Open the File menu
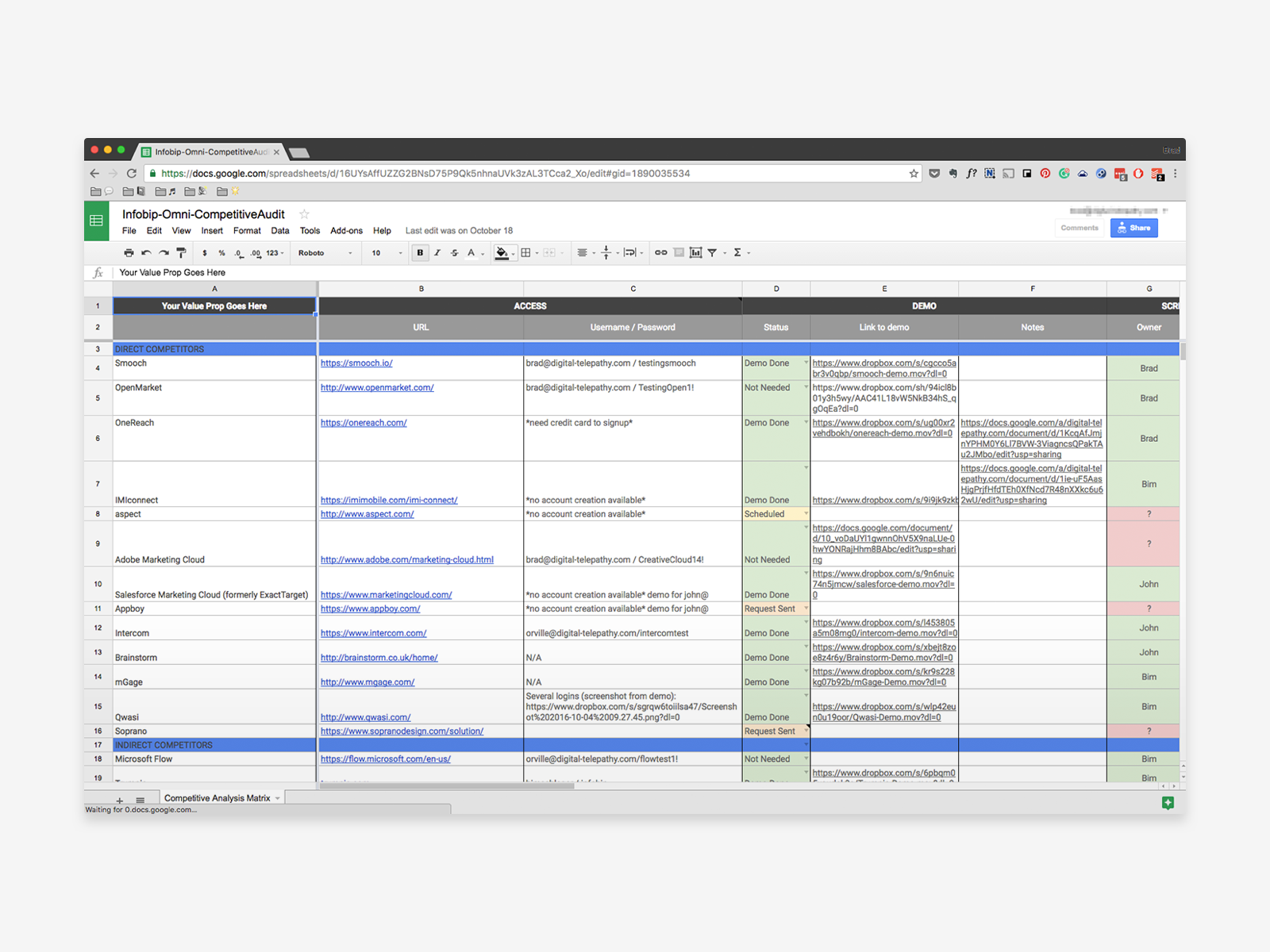The width and height of the screenshot is (1270, 952). [x=129, y=231]
